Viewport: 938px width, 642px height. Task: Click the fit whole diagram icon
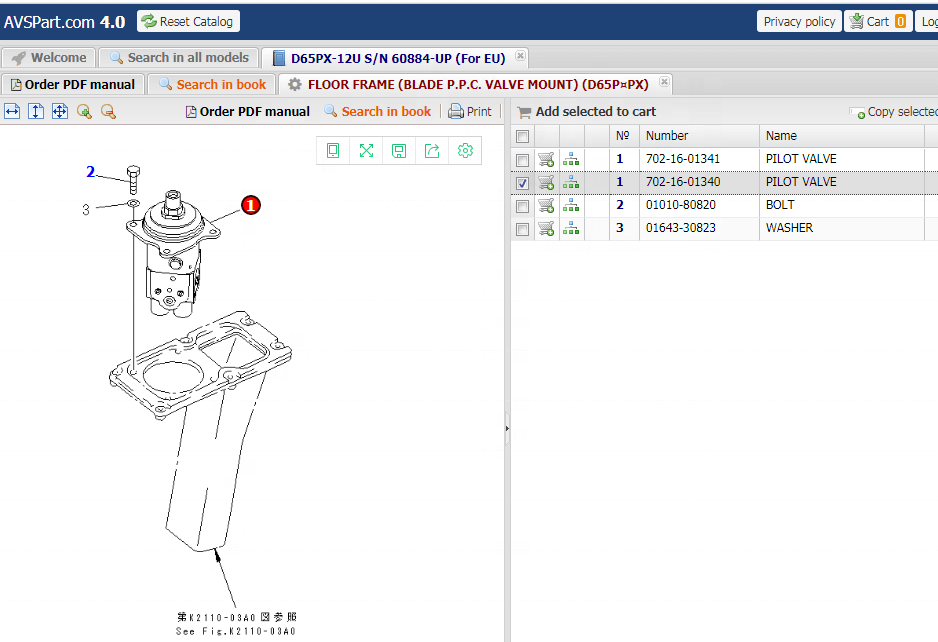tap(60, 112)
